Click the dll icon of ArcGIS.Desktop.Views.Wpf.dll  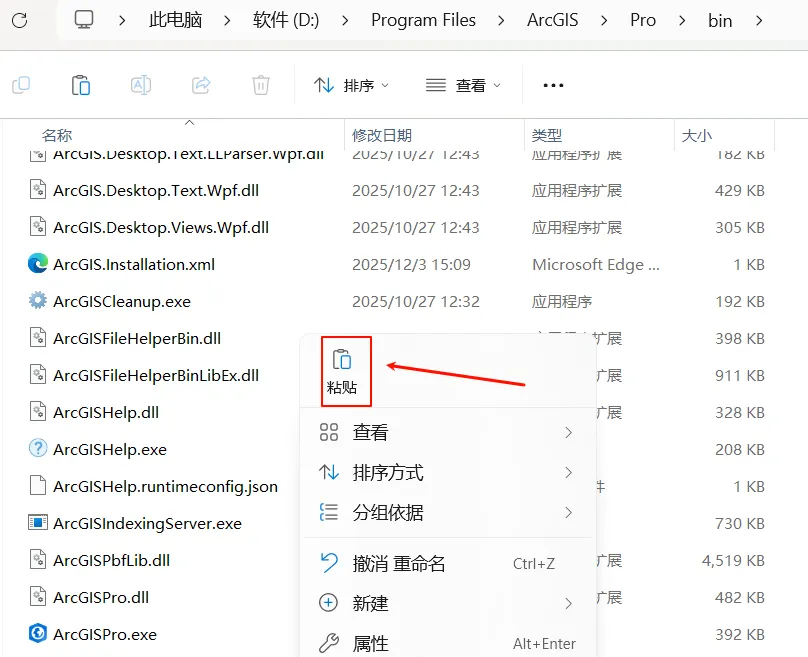click(x=38, y=227)
